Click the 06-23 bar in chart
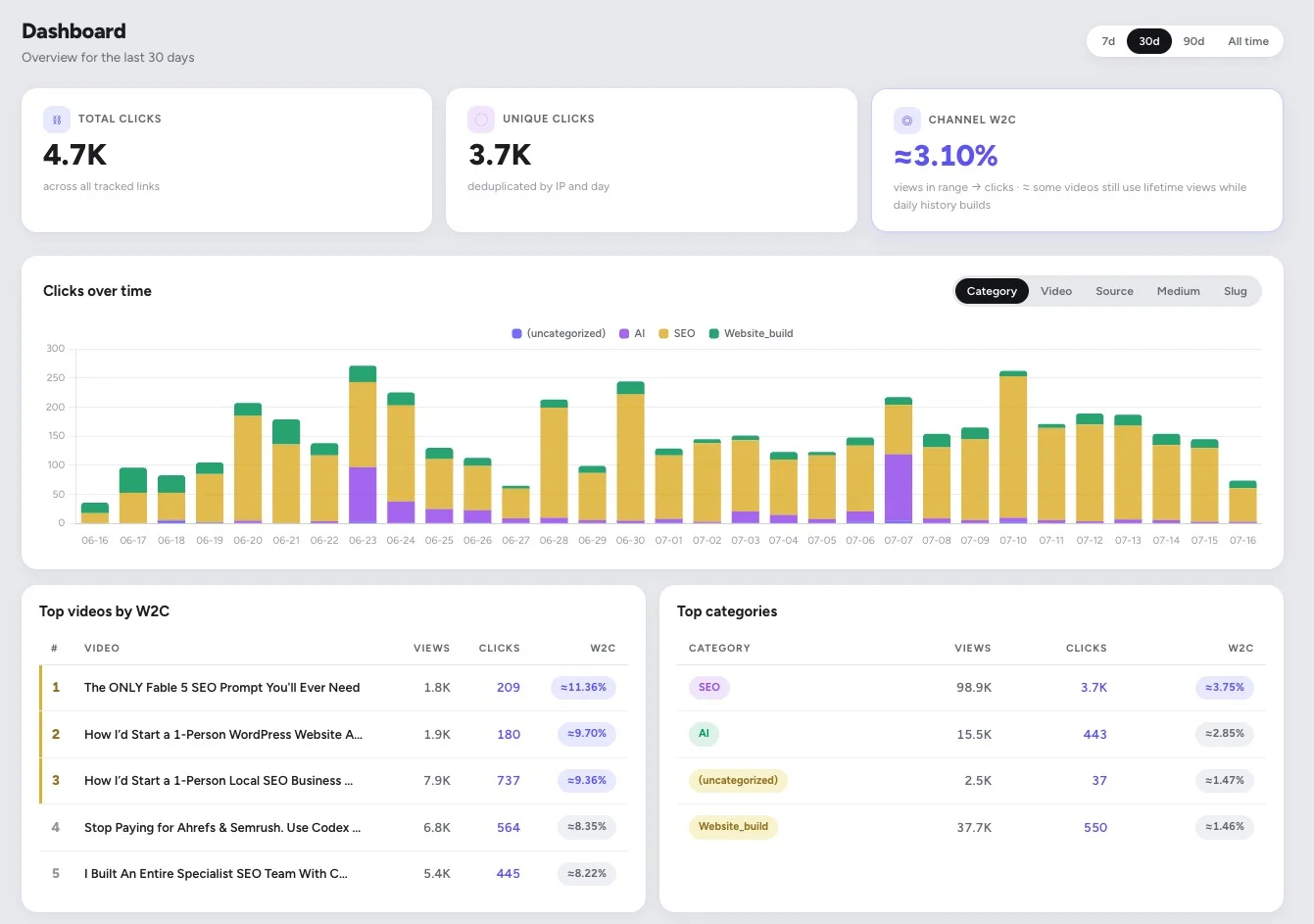This screenshot has width=1314, height=924. click(x=363, y=444)
